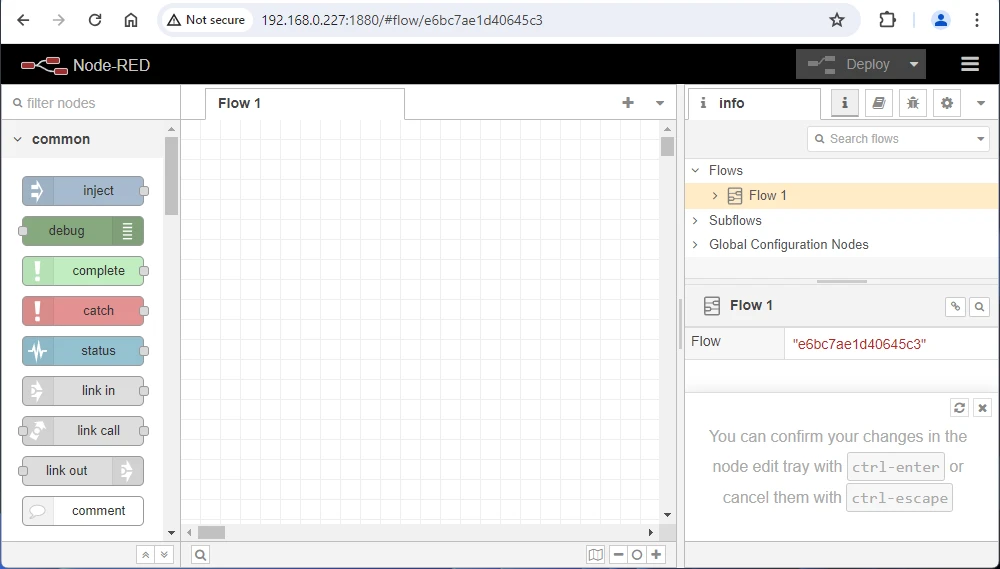Open configuration nodes gear tab
Viewport: 1000px width, 569px height.
tap(946, 103)
